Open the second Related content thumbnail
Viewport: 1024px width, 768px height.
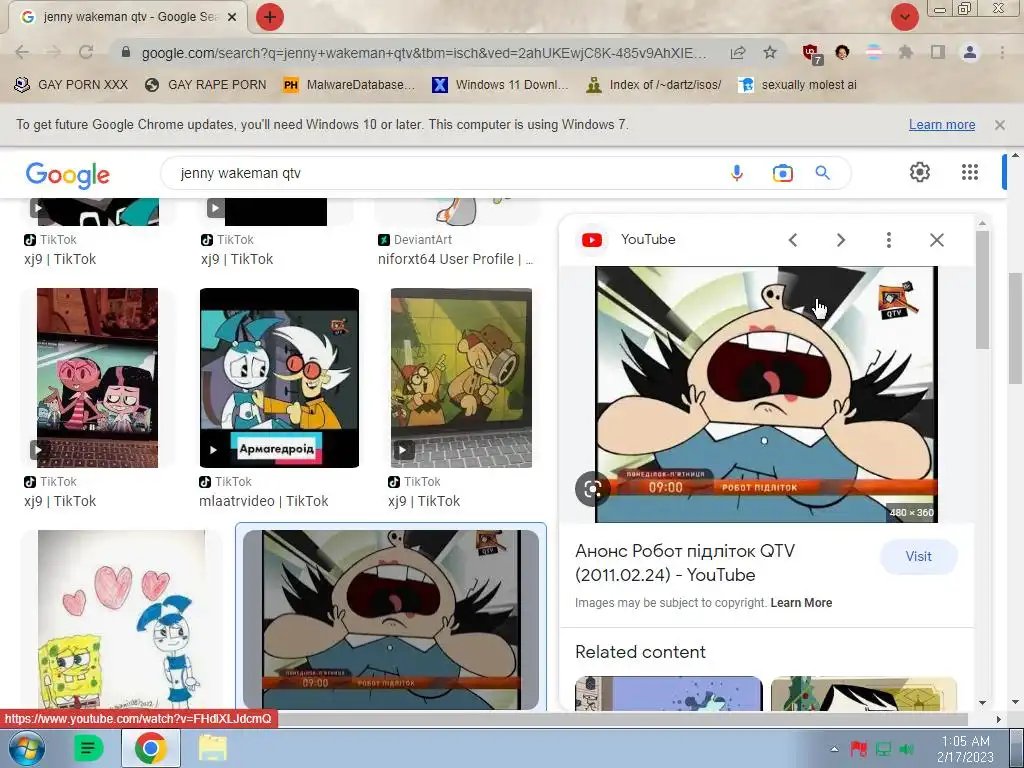tap(864, 694)
